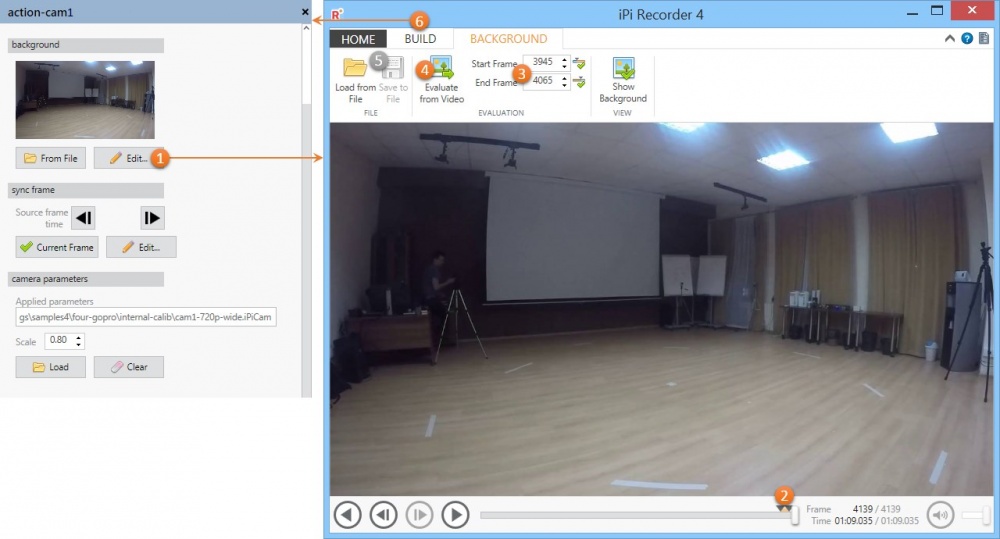Load camera parameters
The width and height of the screenshot is (1000, 539).
pos(50,367)
